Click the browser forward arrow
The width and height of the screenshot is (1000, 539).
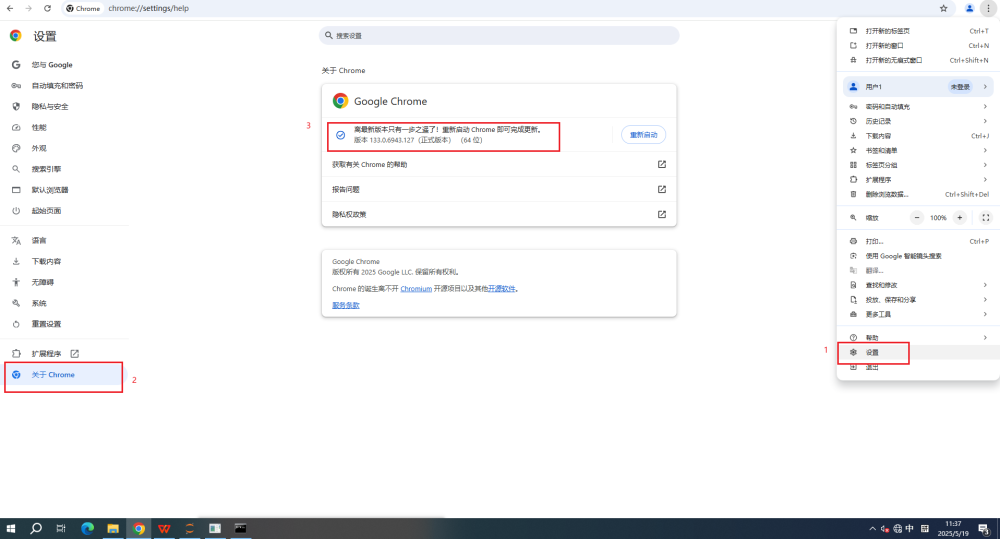click(29, 8)
